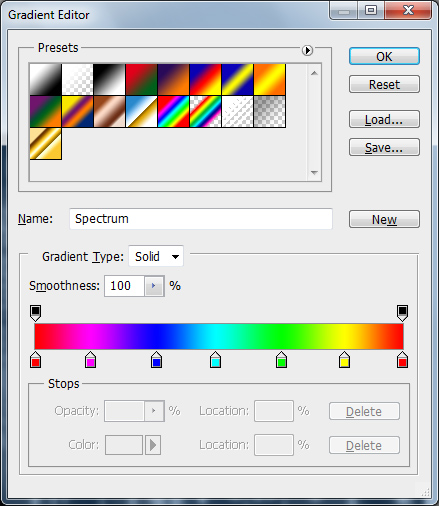Click the Save... button
This screenshot has height=506, width=439.
pyautogui.click(x=384, y=147)
